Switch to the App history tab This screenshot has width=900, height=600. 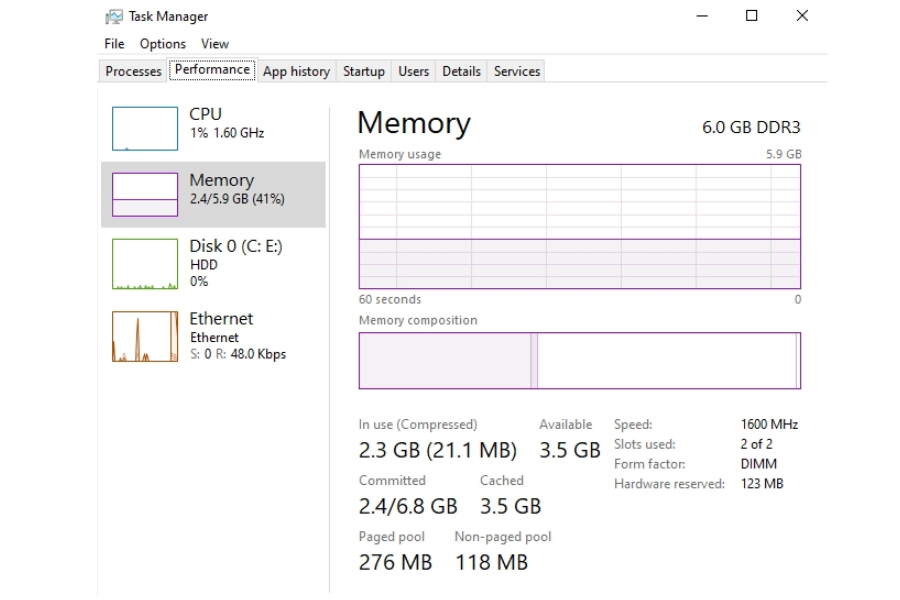point(296,71)
